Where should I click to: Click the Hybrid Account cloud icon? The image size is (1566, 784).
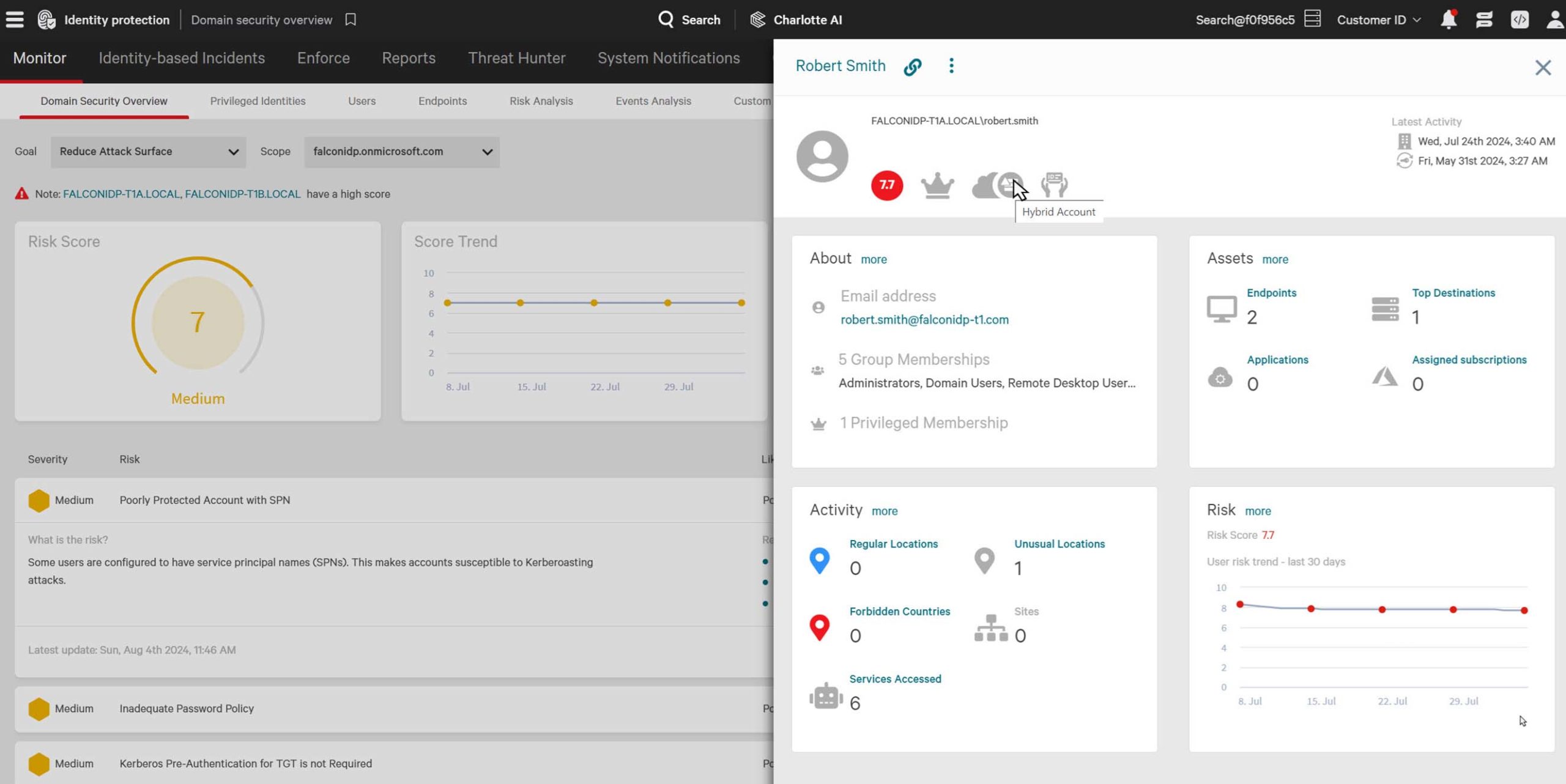[997, 185]
